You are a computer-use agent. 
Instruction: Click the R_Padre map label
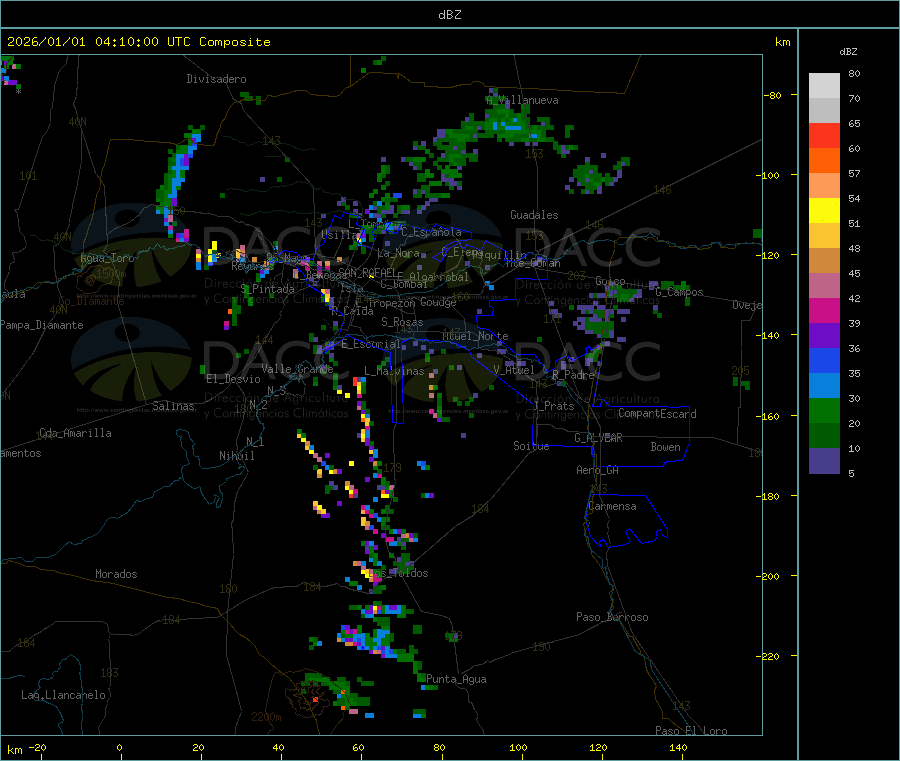pyautogui.click(x=574, y=375)
